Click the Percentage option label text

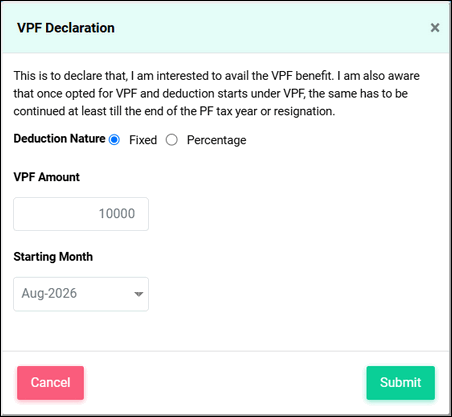pos(216,140)
